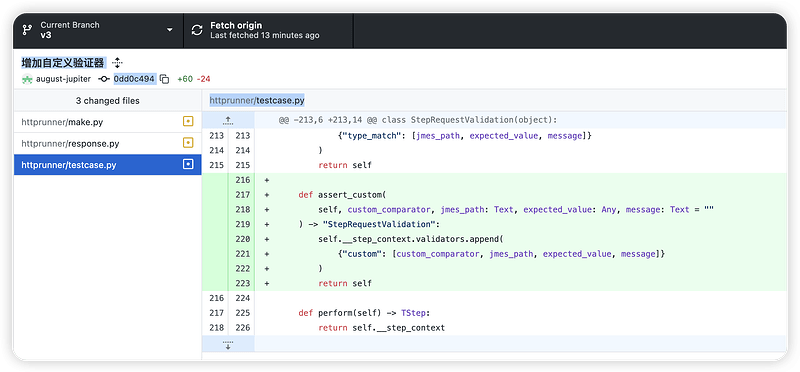800x372 pixels.
Task: Select commit hash 0dd0c494
Action: click(134, 79)
